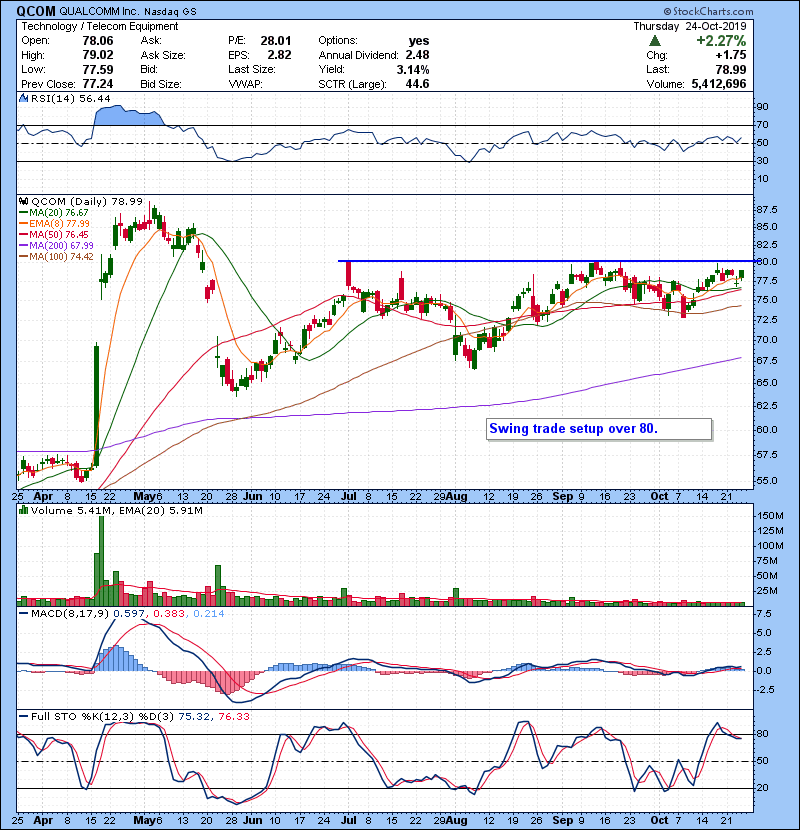This screenshot has height=830, width=800.
Task: Click the Bid Size: label
Action: (161, 84)
